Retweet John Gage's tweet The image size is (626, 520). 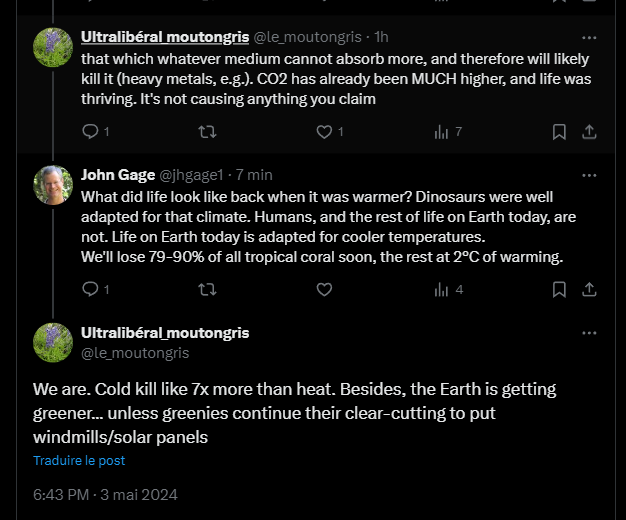207,290
